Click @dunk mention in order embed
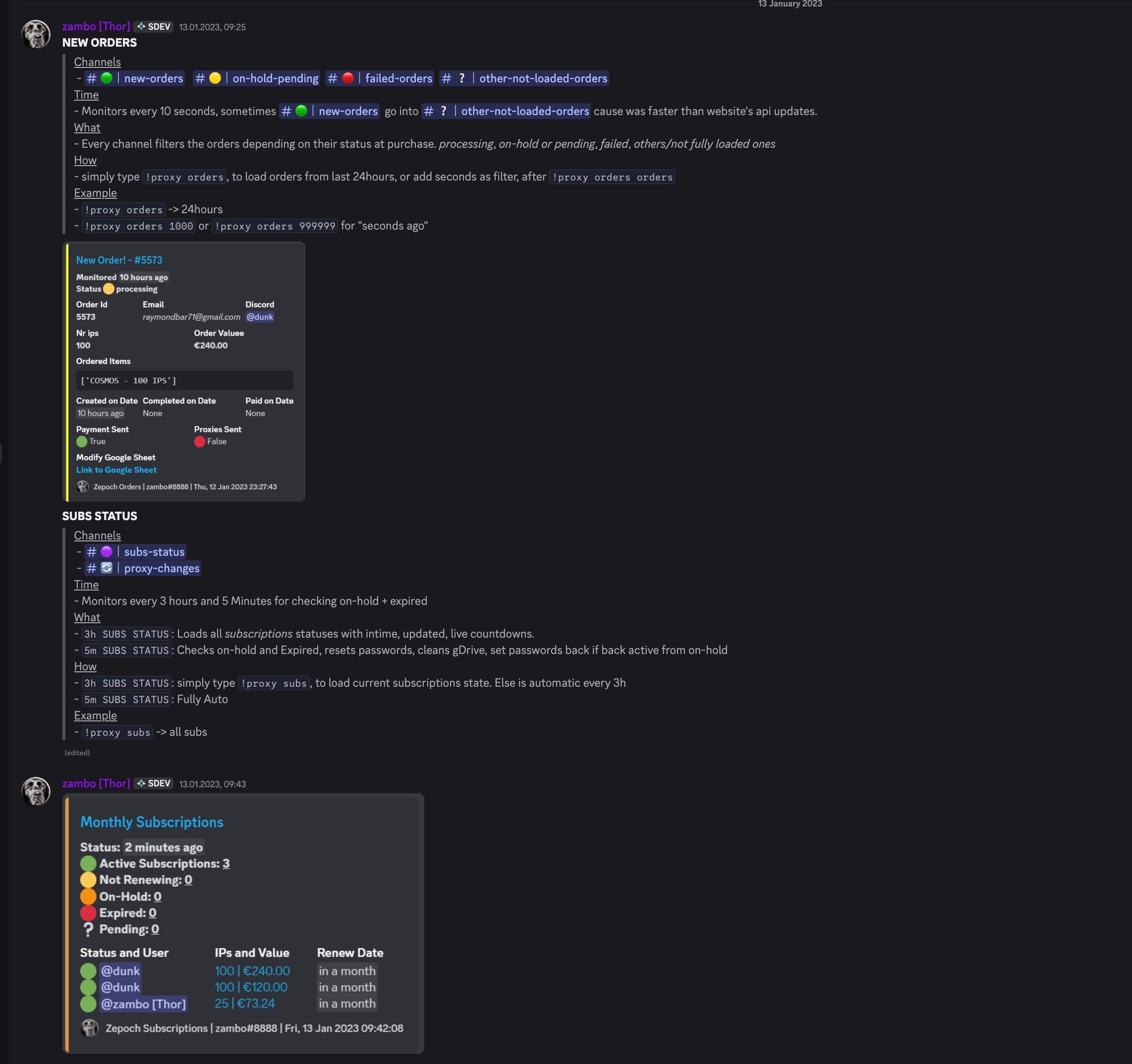 click(260, 317)
